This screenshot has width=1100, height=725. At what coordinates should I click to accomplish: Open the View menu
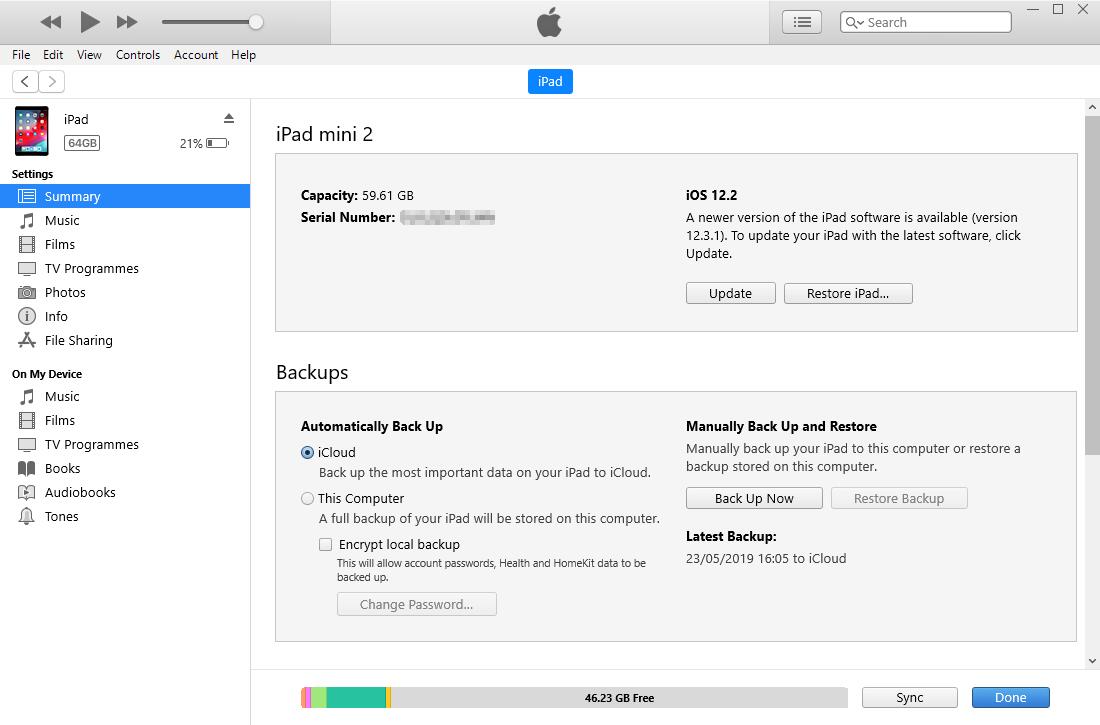[x=89, y=55]
